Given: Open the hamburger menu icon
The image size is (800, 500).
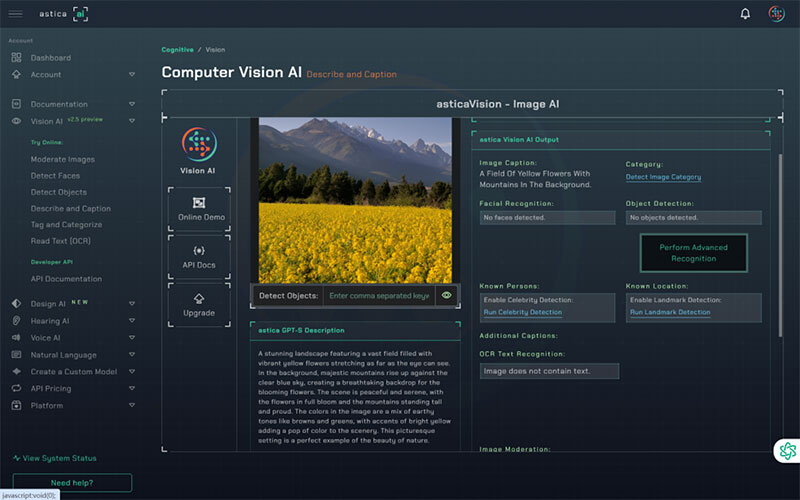Looking at the screenshot, I should point(16,13).
